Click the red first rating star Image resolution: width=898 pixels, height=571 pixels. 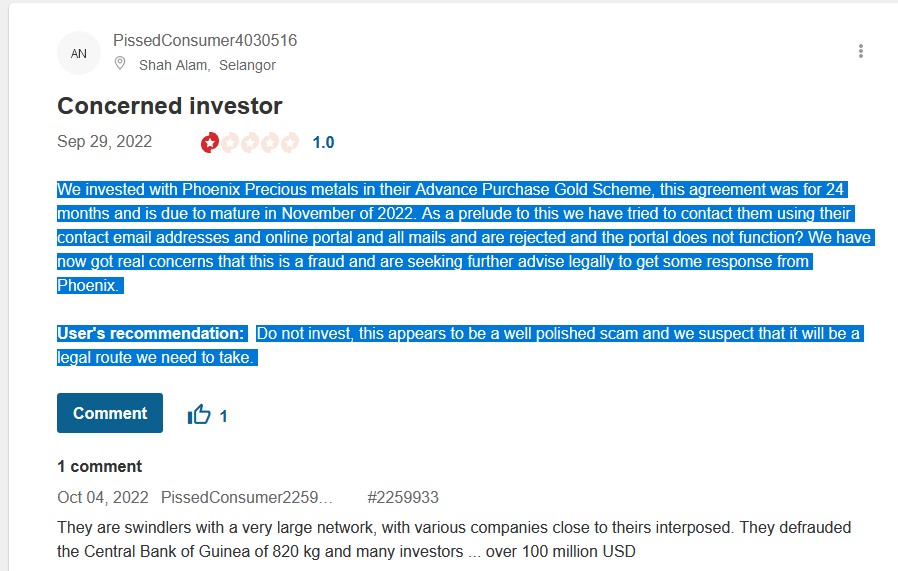tap(210, 142)
